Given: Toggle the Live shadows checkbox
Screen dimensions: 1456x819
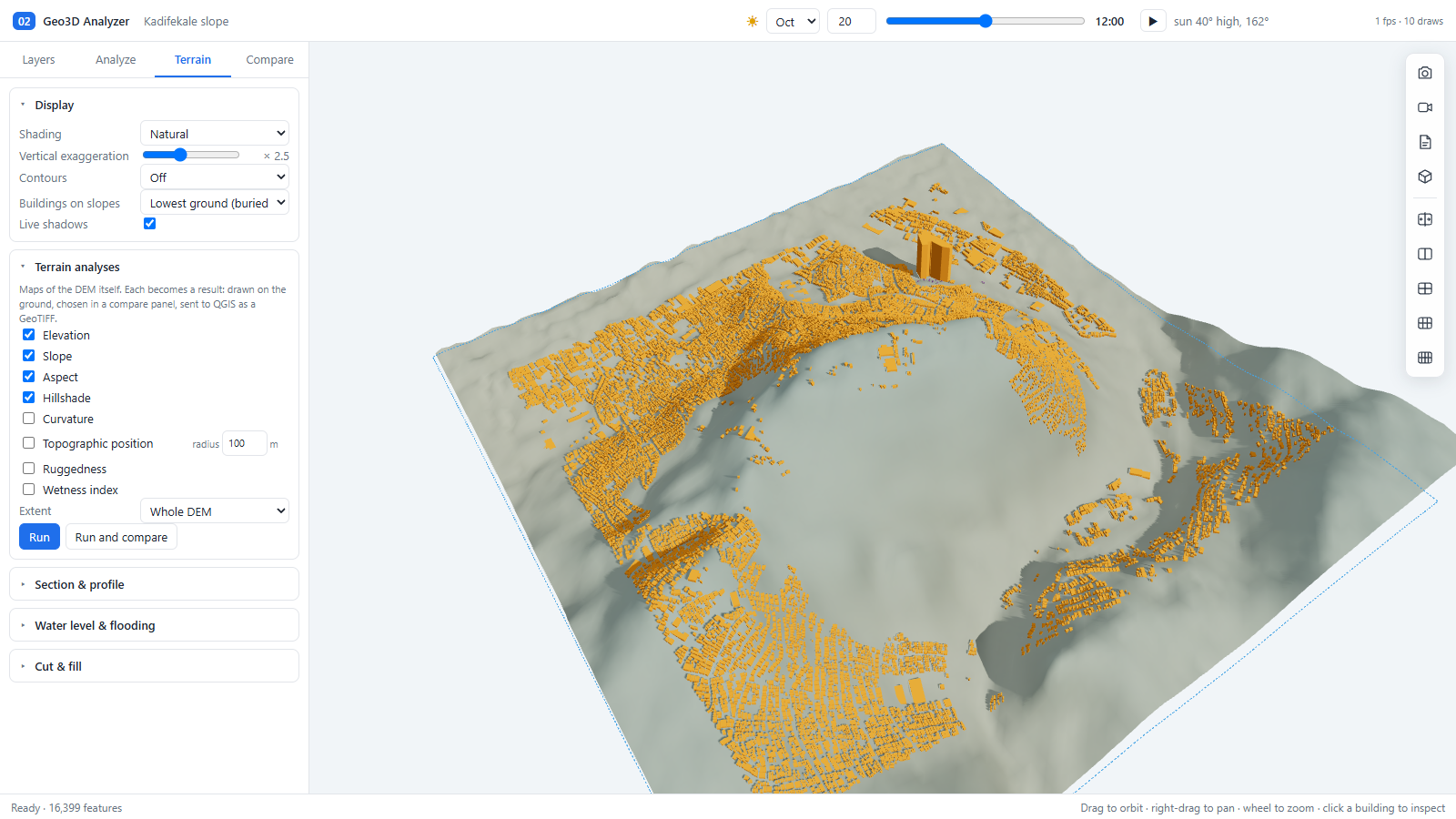Looking at the screenshot, I should point(150,224).
